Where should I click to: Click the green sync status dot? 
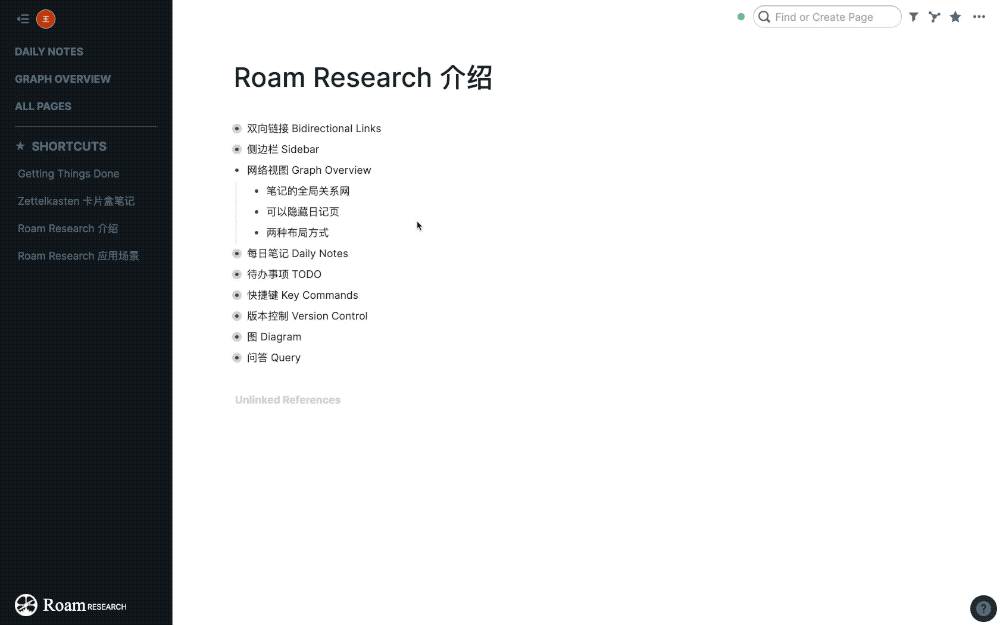point(741,17)
